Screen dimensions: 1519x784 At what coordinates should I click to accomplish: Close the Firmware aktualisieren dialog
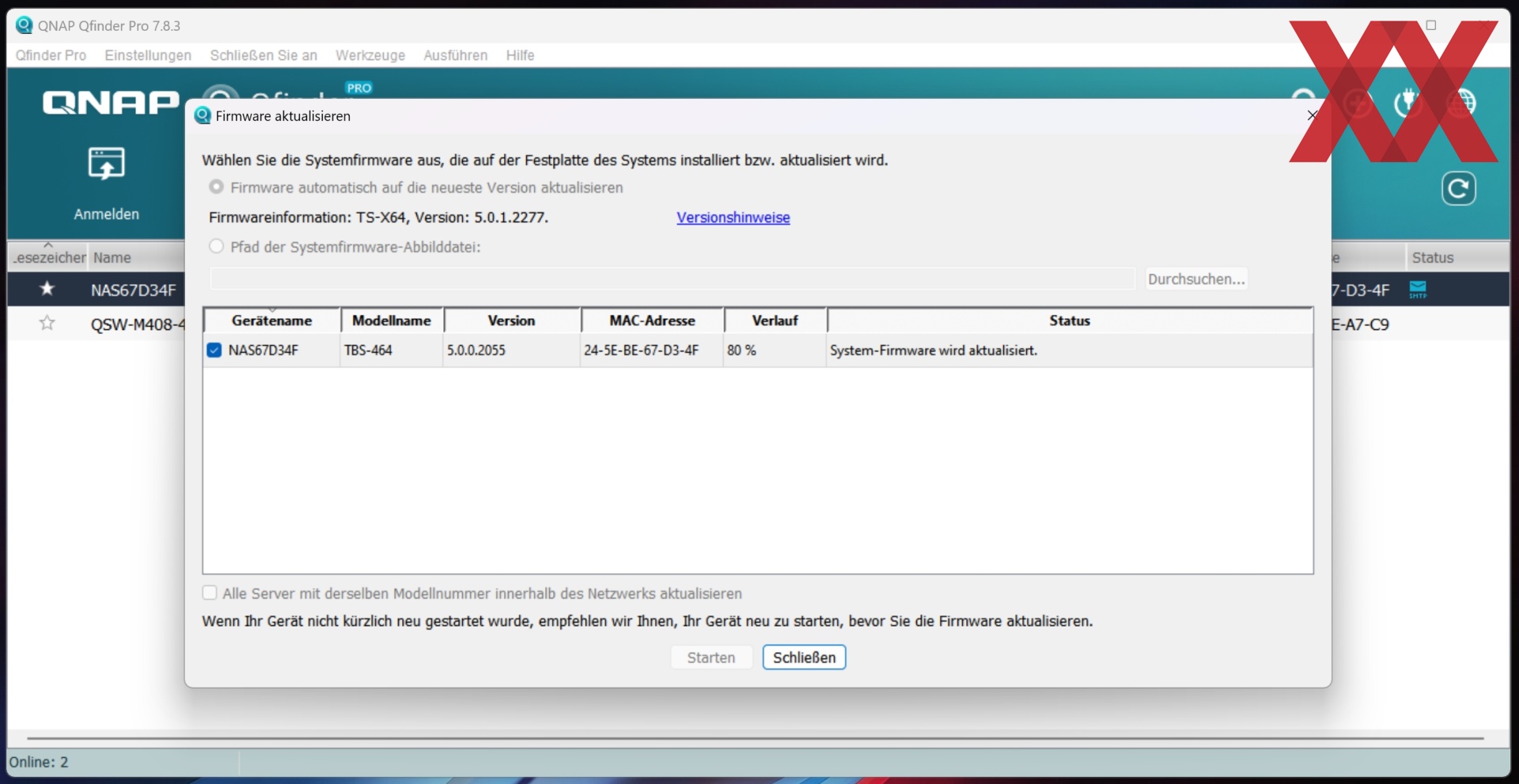pos(1313,116)
